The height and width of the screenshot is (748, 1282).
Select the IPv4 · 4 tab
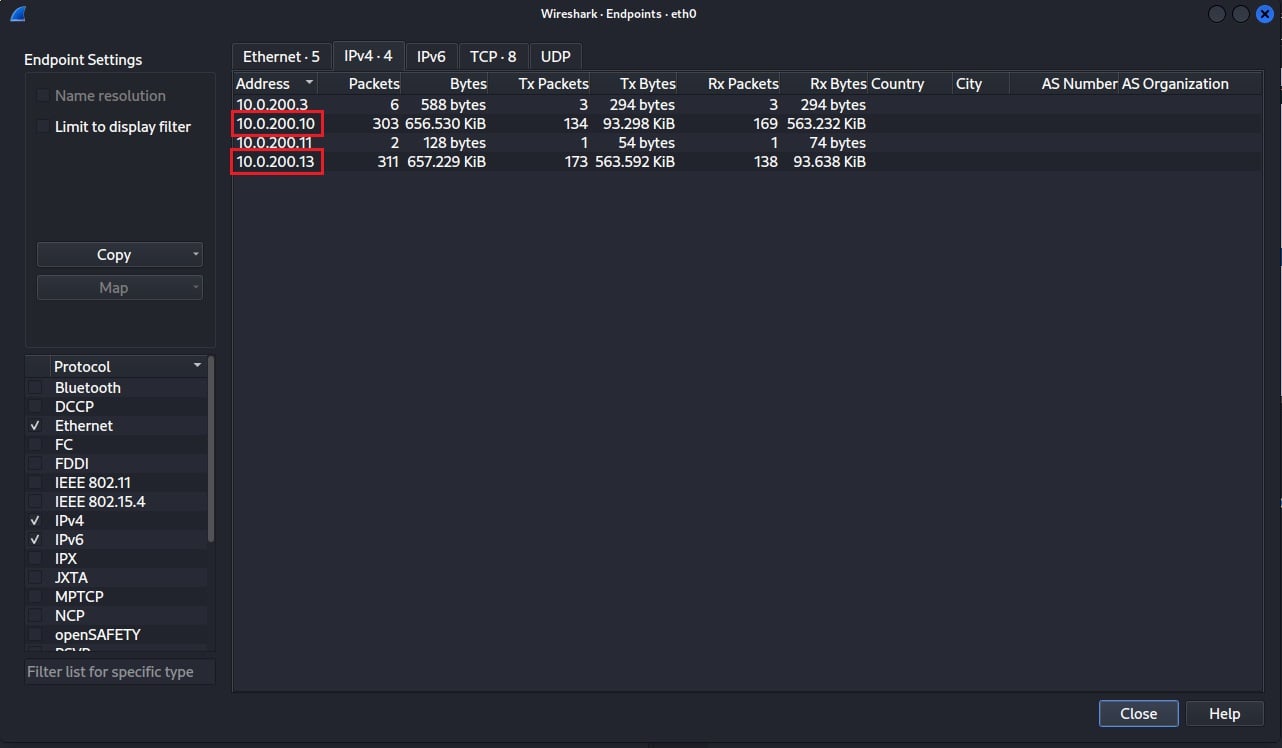point(368,56)
